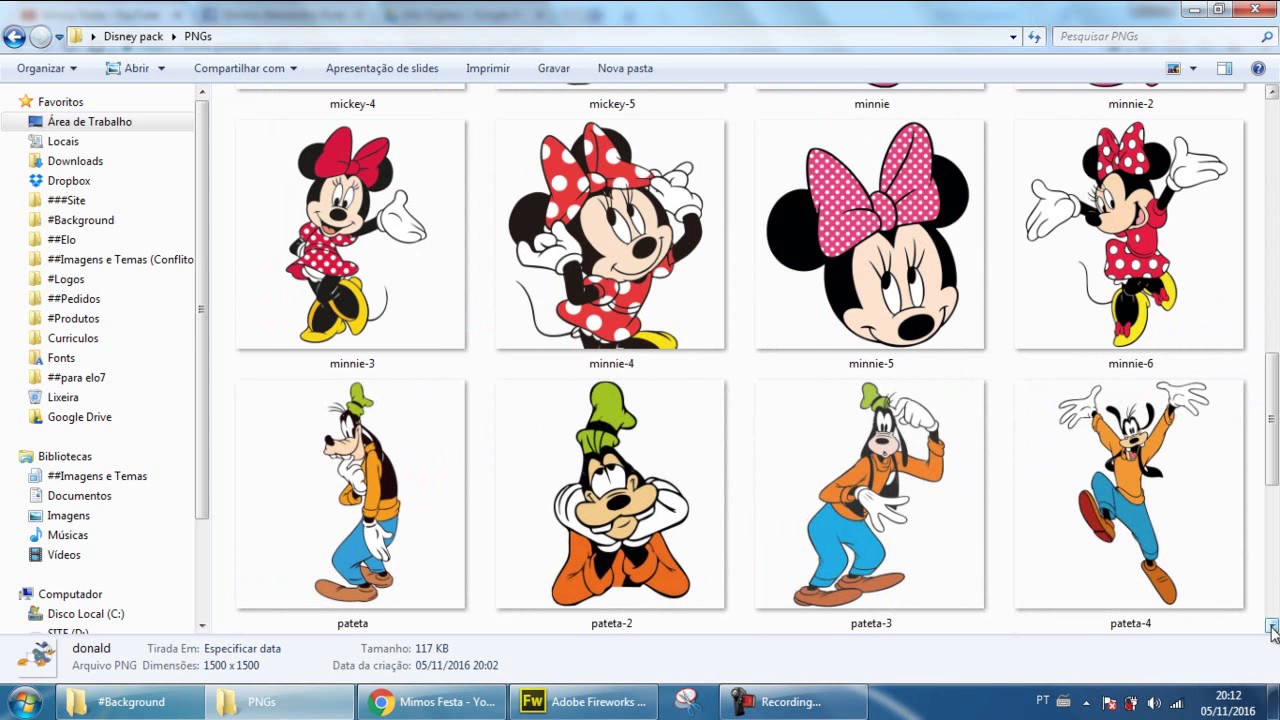
Task: Create a Nova pasta
Action: (625, 68)
